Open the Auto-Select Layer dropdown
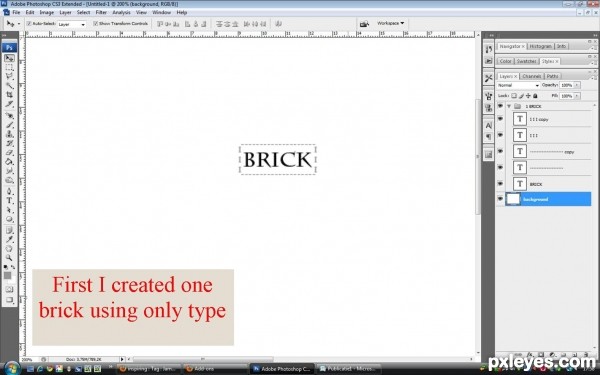The height and width of the screenshot is (375, 600). click(x=72, y=24)
